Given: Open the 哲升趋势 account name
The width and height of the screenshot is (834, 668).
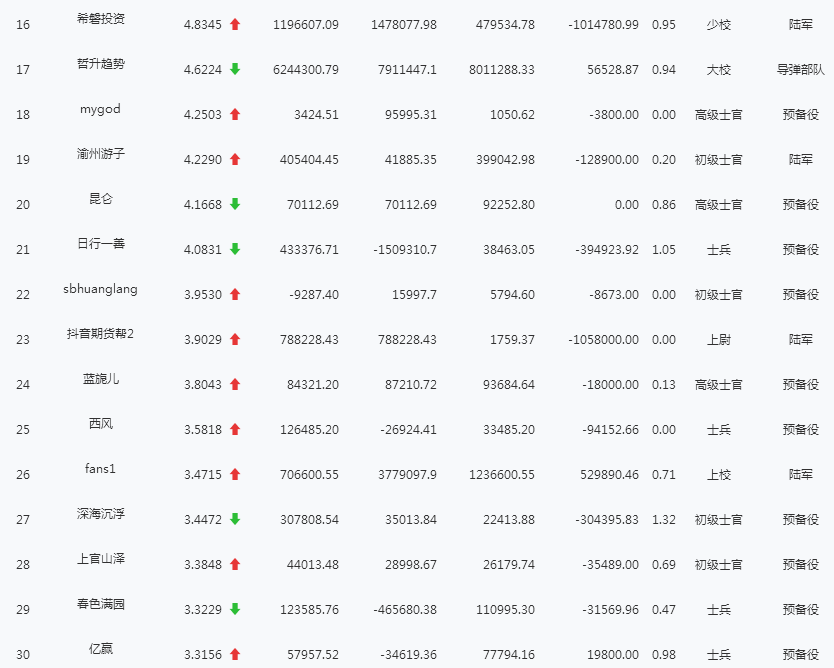Looking at the screenshot, I should click(x=101, y=64).
